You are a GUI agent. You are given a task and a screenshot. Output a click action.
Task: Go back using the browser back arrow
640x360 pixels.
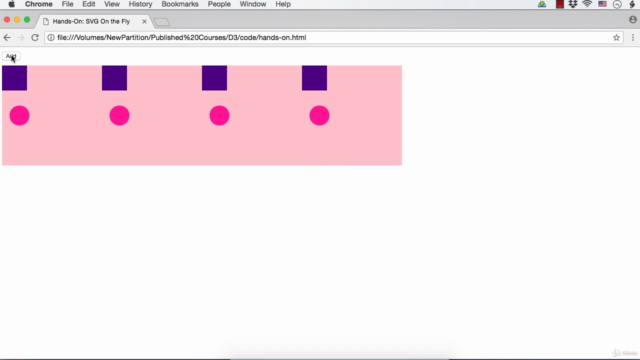(7, 38)
